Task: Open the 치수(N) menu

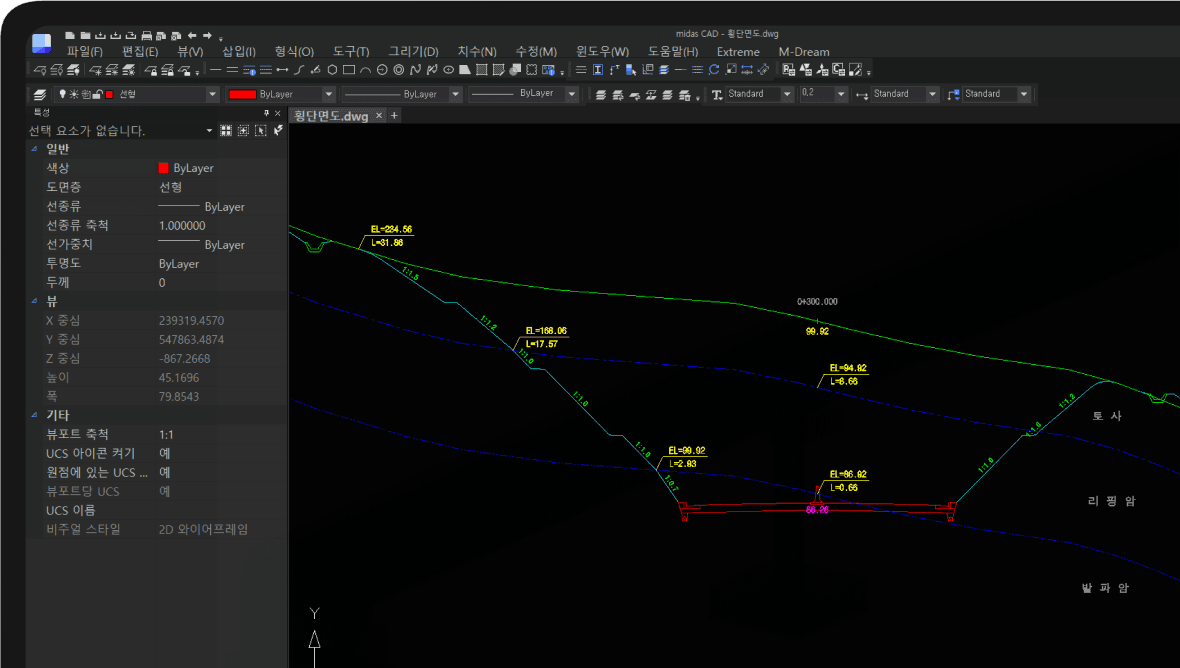Action: (477, 52)
